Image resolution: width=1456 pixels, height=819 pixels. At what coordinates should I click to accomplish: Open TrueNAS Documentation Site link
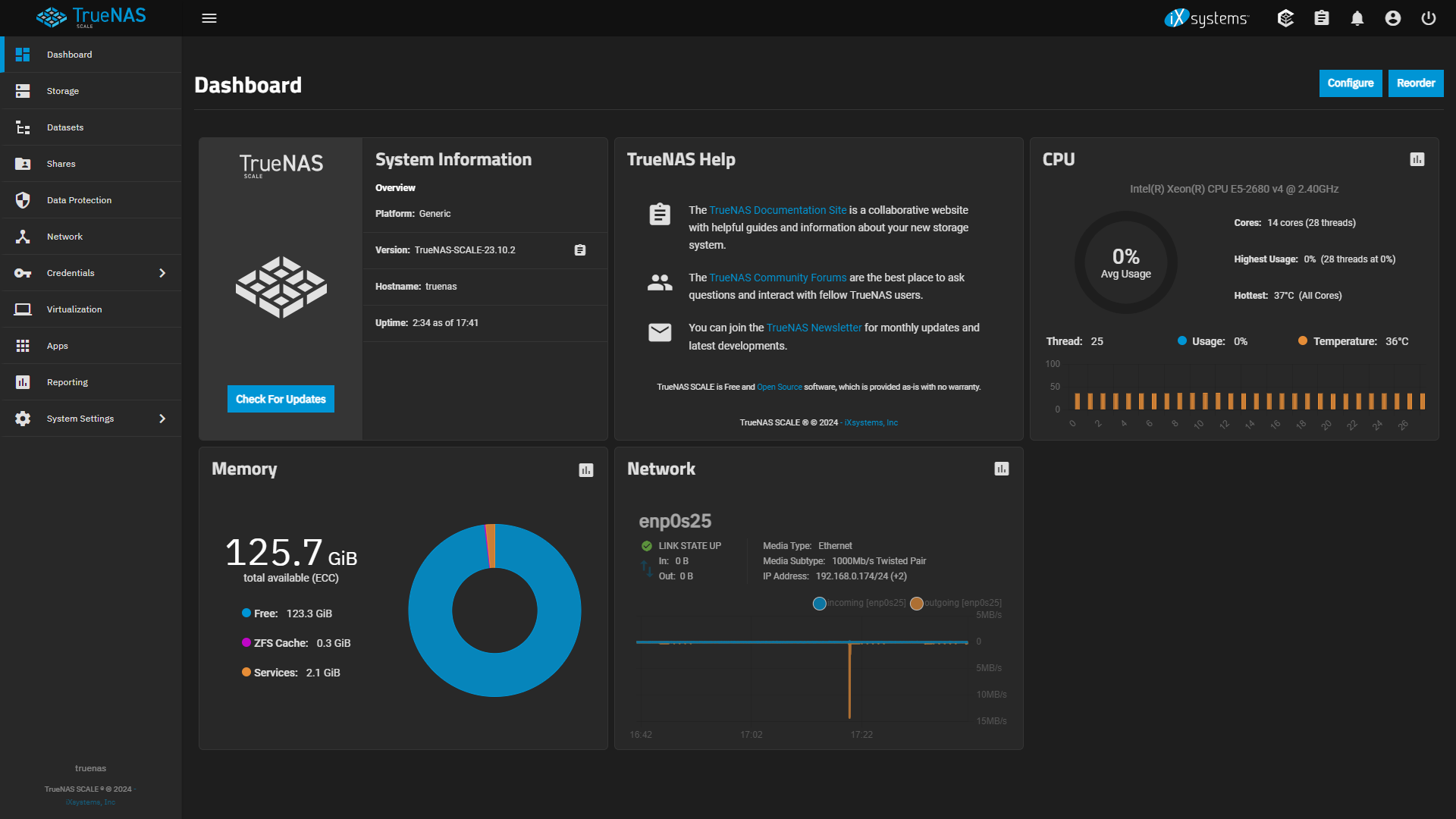point(778,210)
